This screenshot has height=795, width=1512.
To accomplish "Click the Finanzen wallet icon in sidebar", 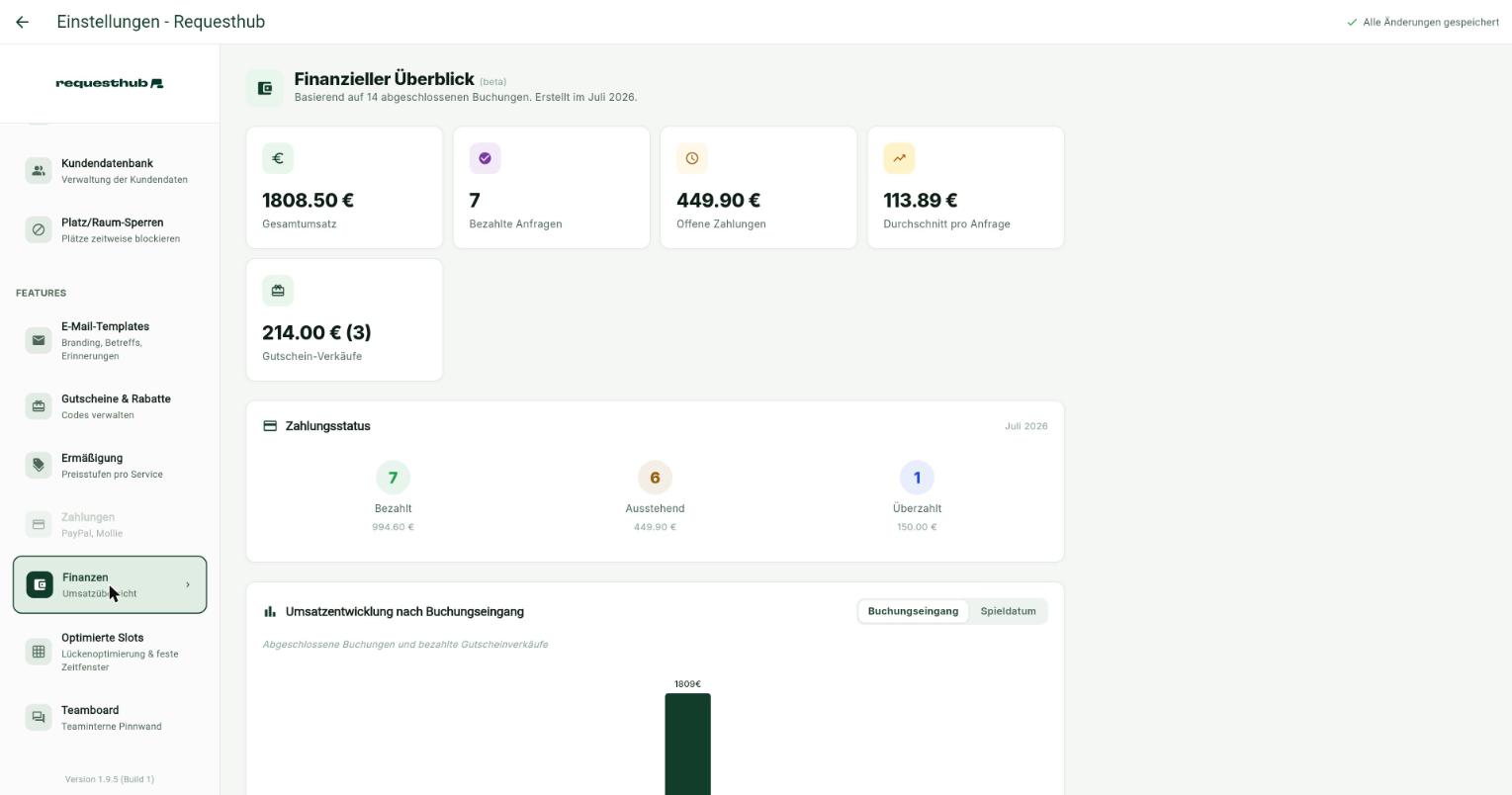I will [40, 585].
